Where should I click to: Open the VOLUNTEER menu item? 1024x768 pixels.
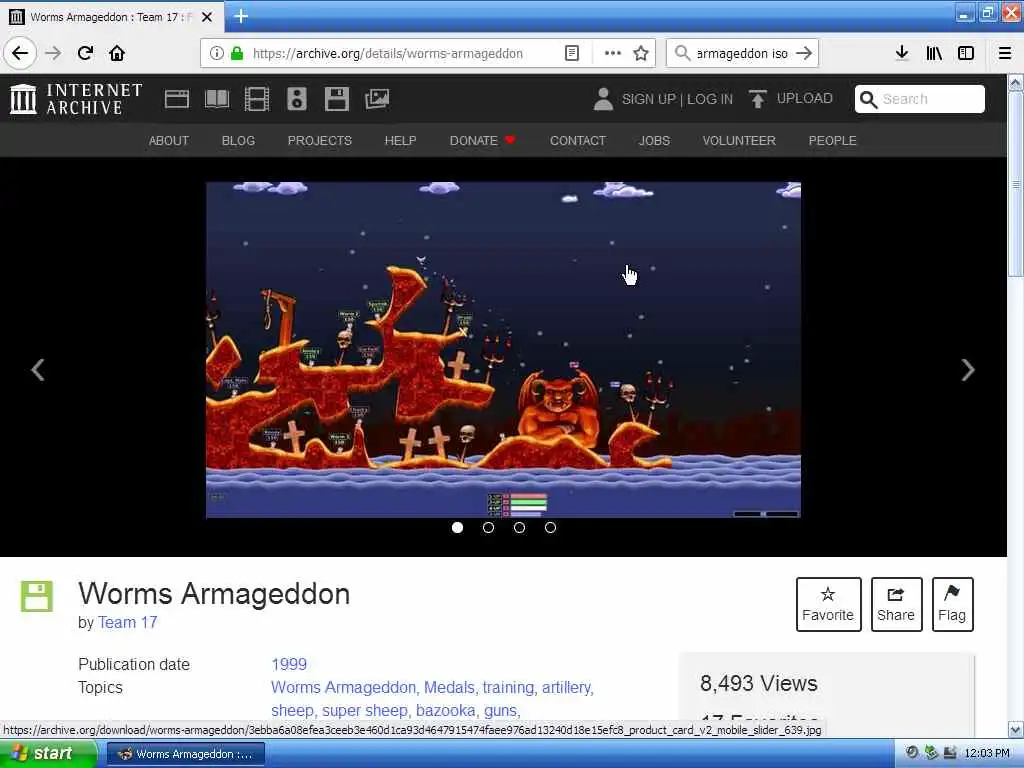(x=739, y=140)
